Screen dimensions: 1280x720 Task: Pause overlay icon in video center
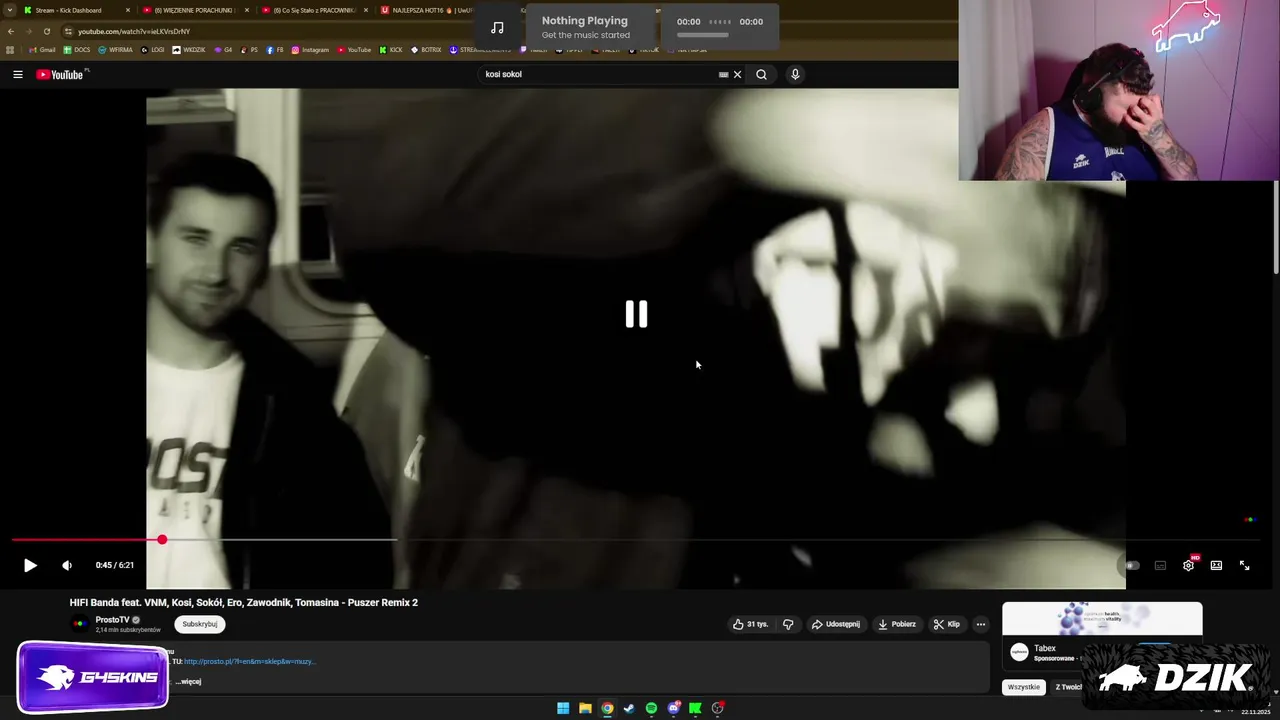[636, 314]
